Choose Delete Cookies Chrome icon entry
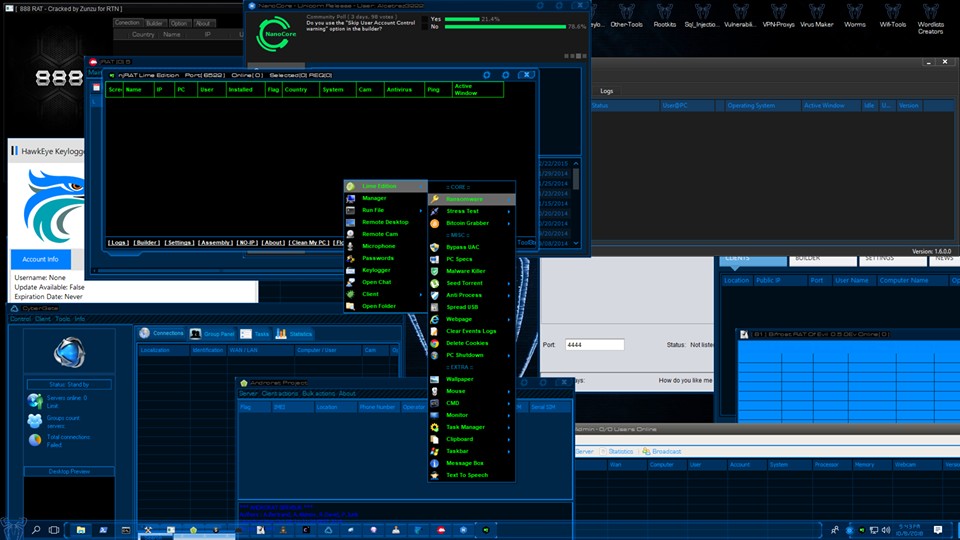 click(x=434, y=343)
